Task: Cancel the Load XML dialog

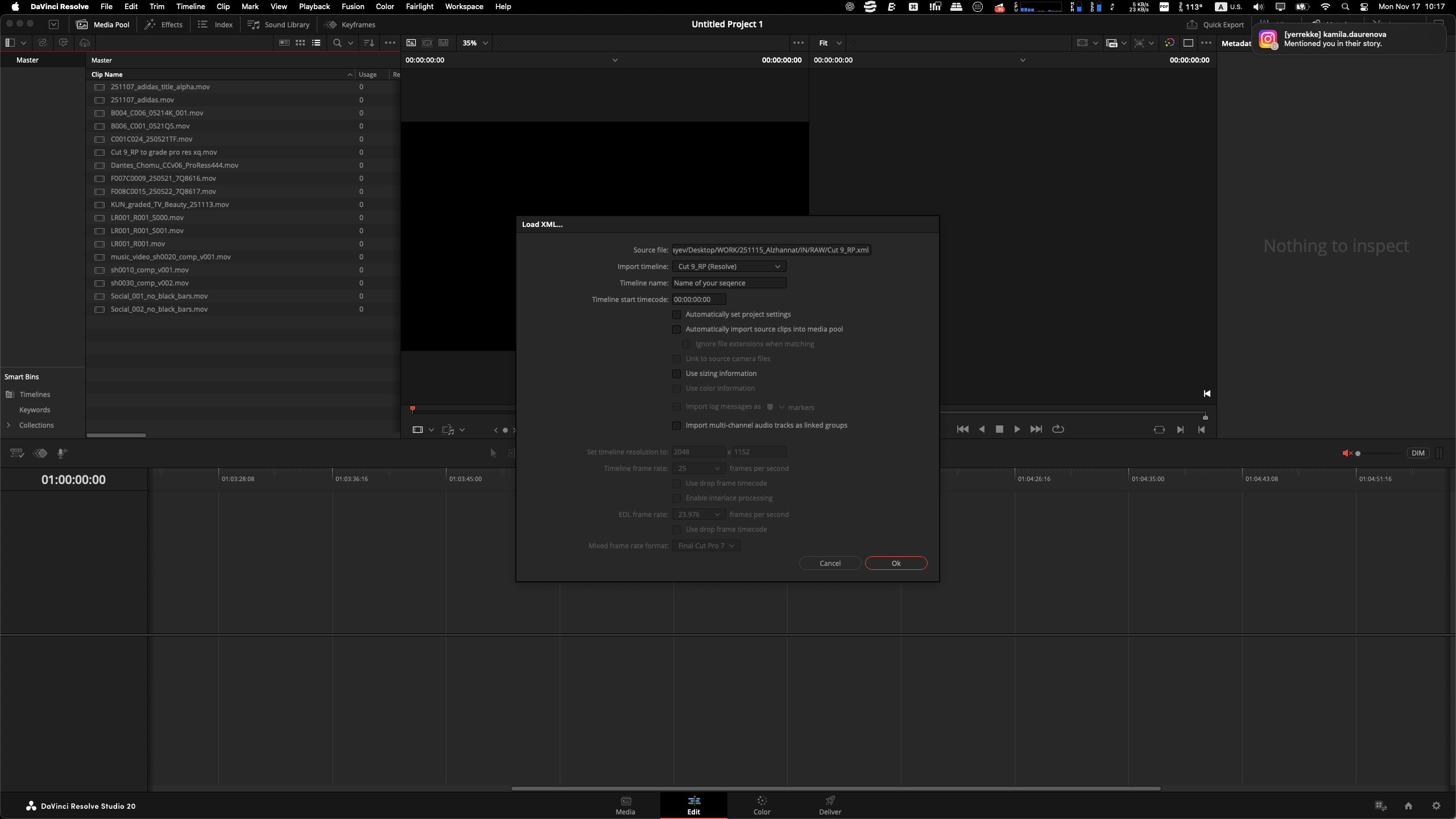Action: 830,563
